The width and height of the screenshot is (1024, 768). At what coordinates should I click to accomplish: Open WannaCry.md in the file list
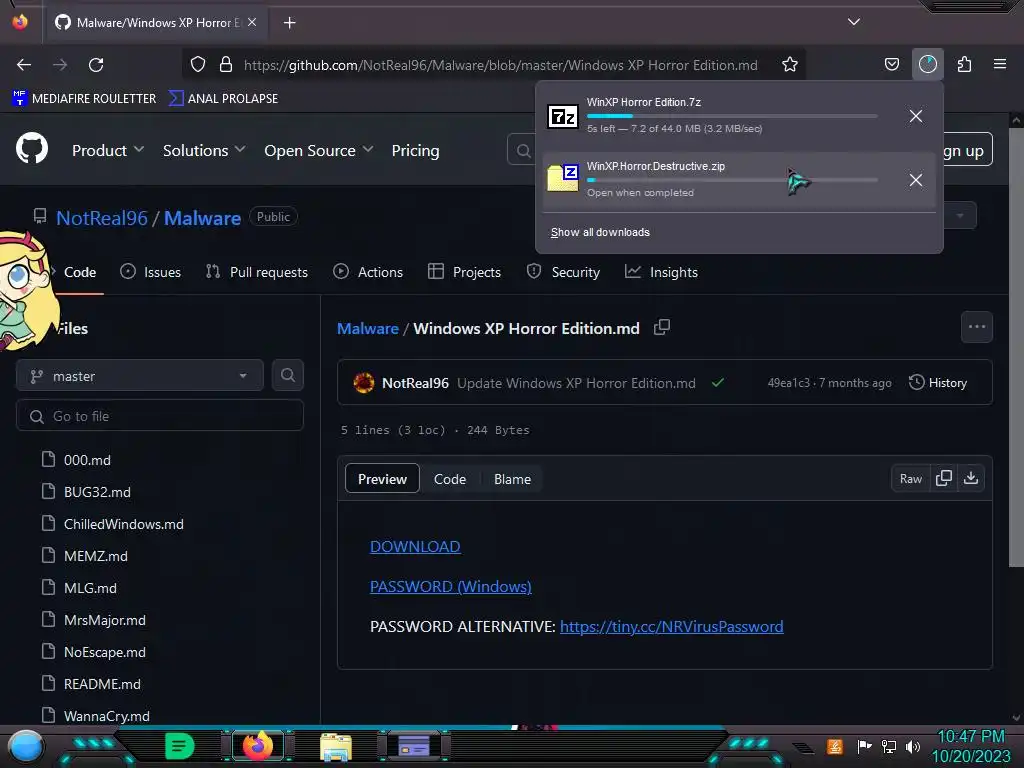[x=106, y=716]
